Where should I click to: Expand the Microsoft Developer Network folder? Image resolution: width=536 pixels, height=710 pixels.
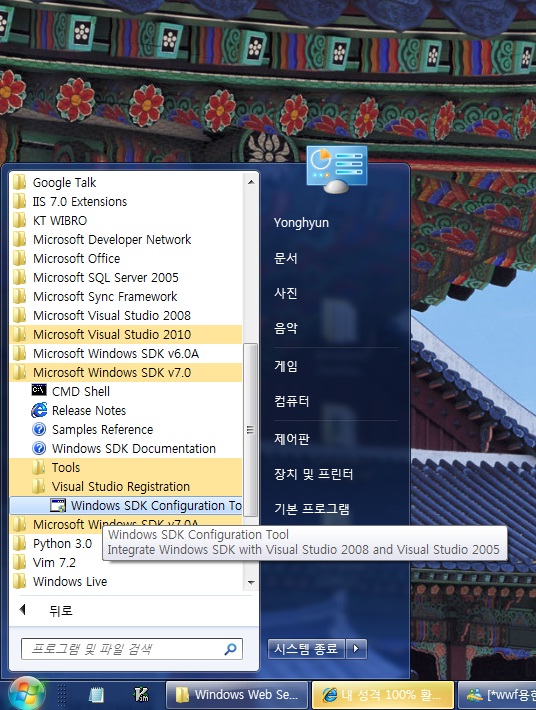(x=126, y=240)
